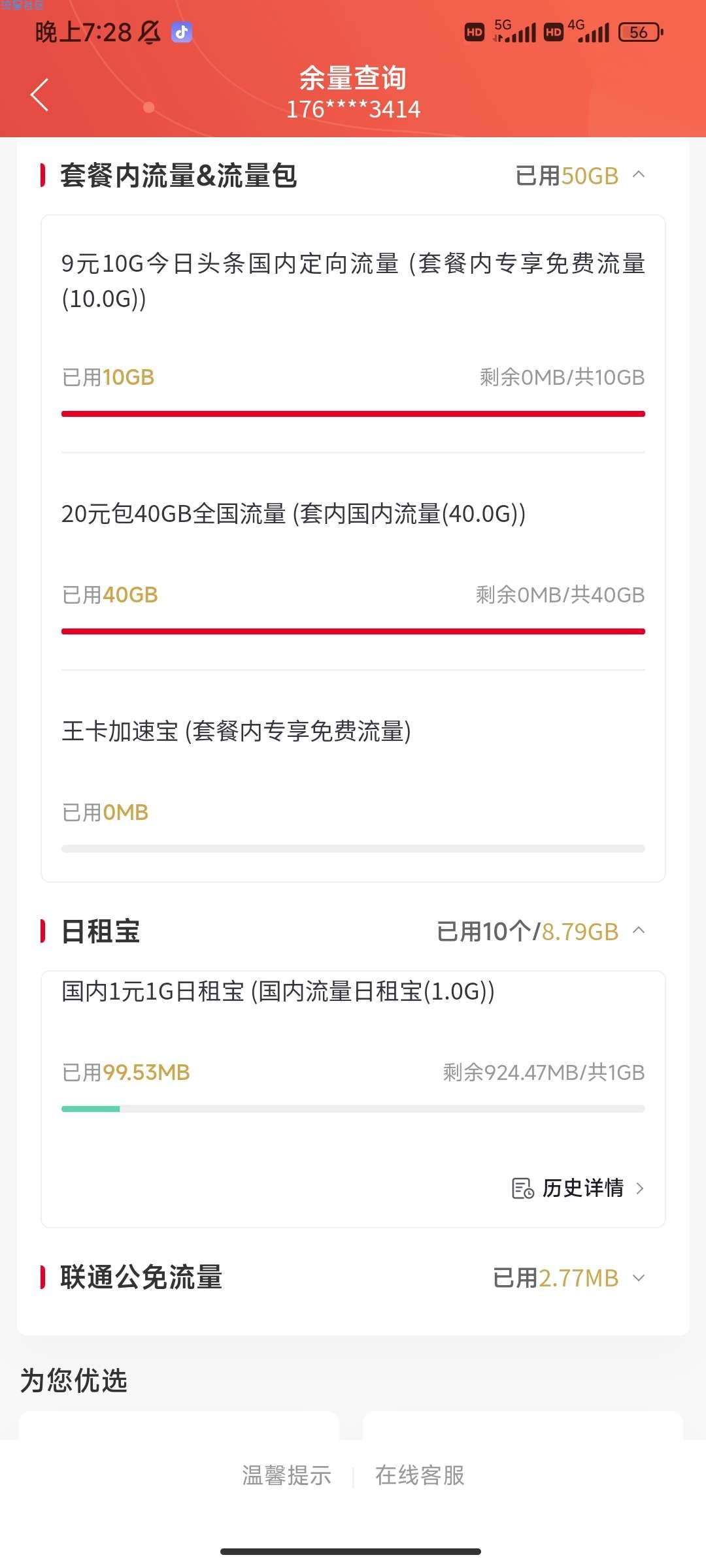Tap the history details document icon
706x1568 pixels.
[522, 1188]
